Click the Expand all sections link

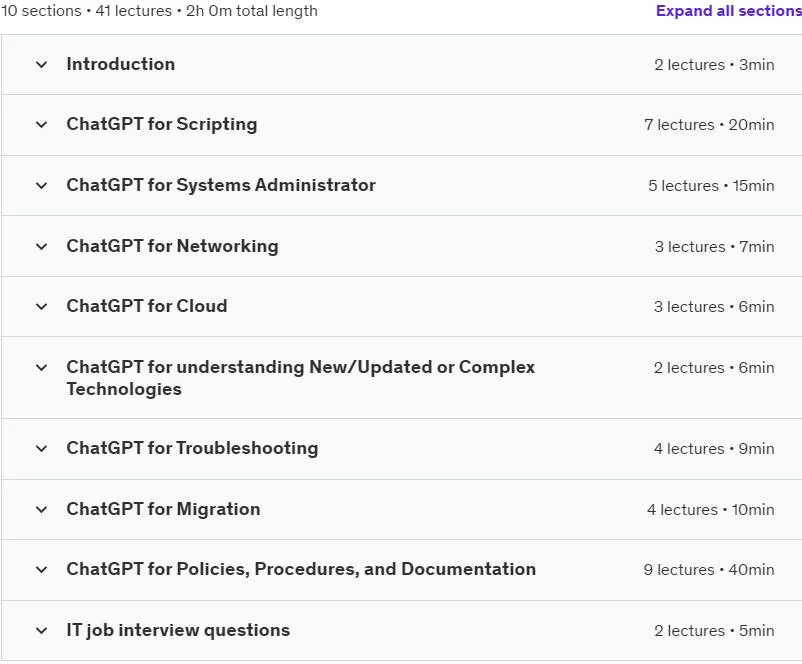729,11
